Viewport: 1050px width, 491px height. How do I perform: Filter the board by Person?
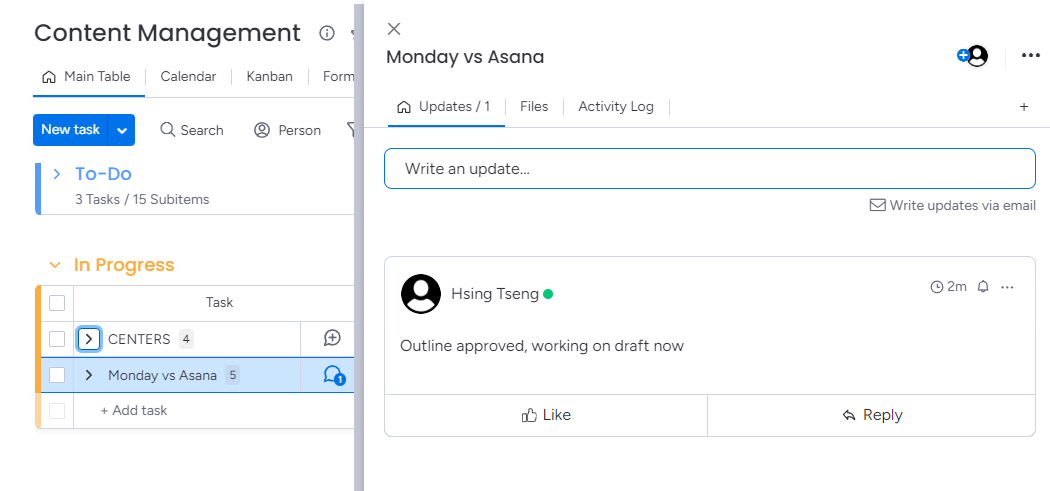click(x=287, y=130)
